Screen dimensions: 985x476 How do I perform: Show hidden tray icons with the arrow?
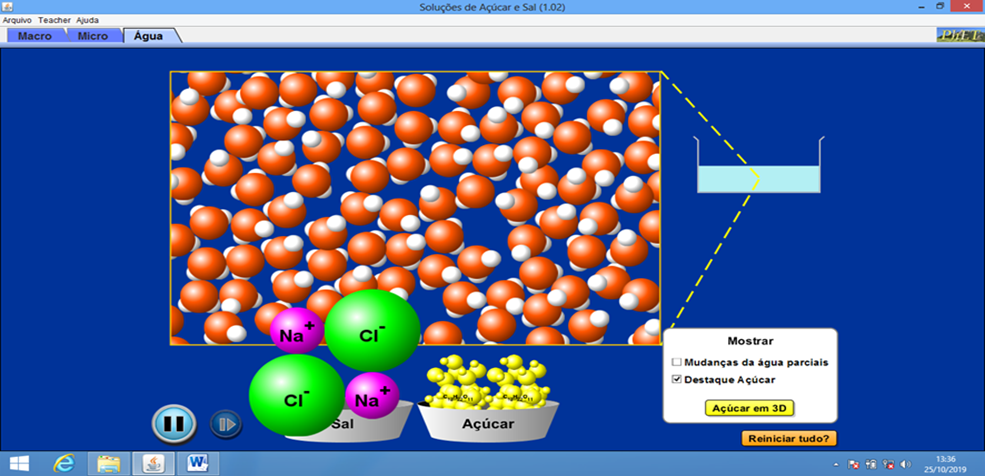click(834, 465)
